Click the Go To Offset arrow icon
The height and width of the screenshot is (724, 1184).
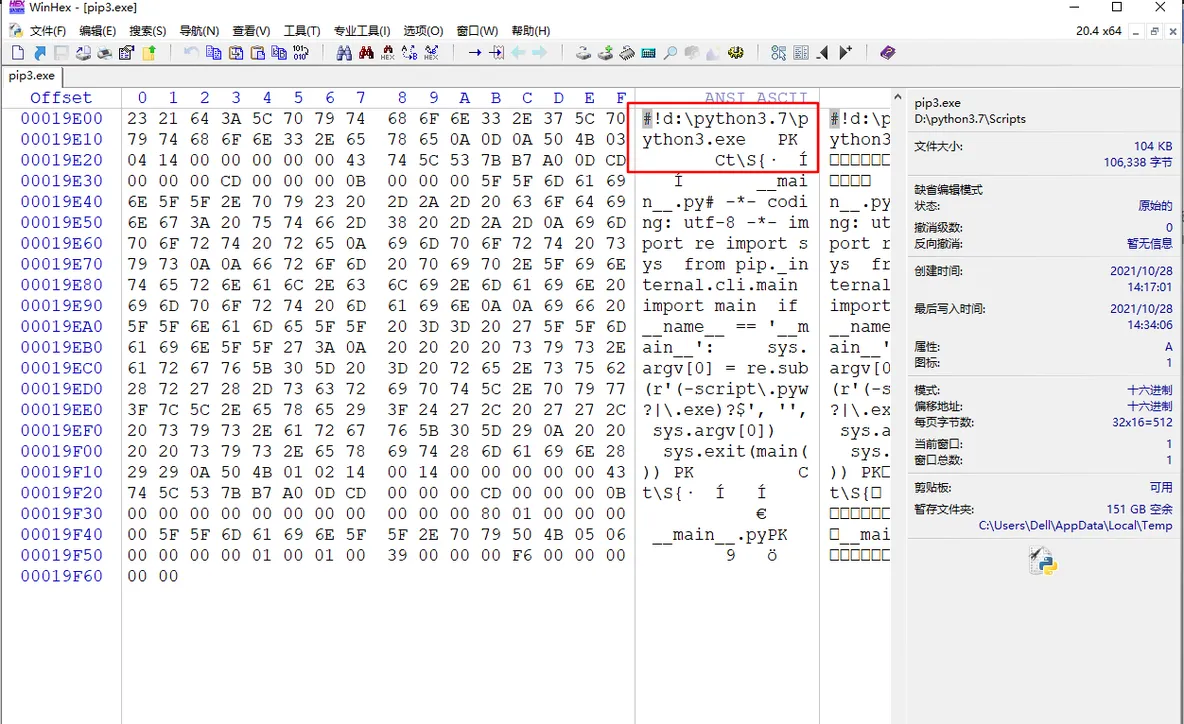[x=475, y=53]
